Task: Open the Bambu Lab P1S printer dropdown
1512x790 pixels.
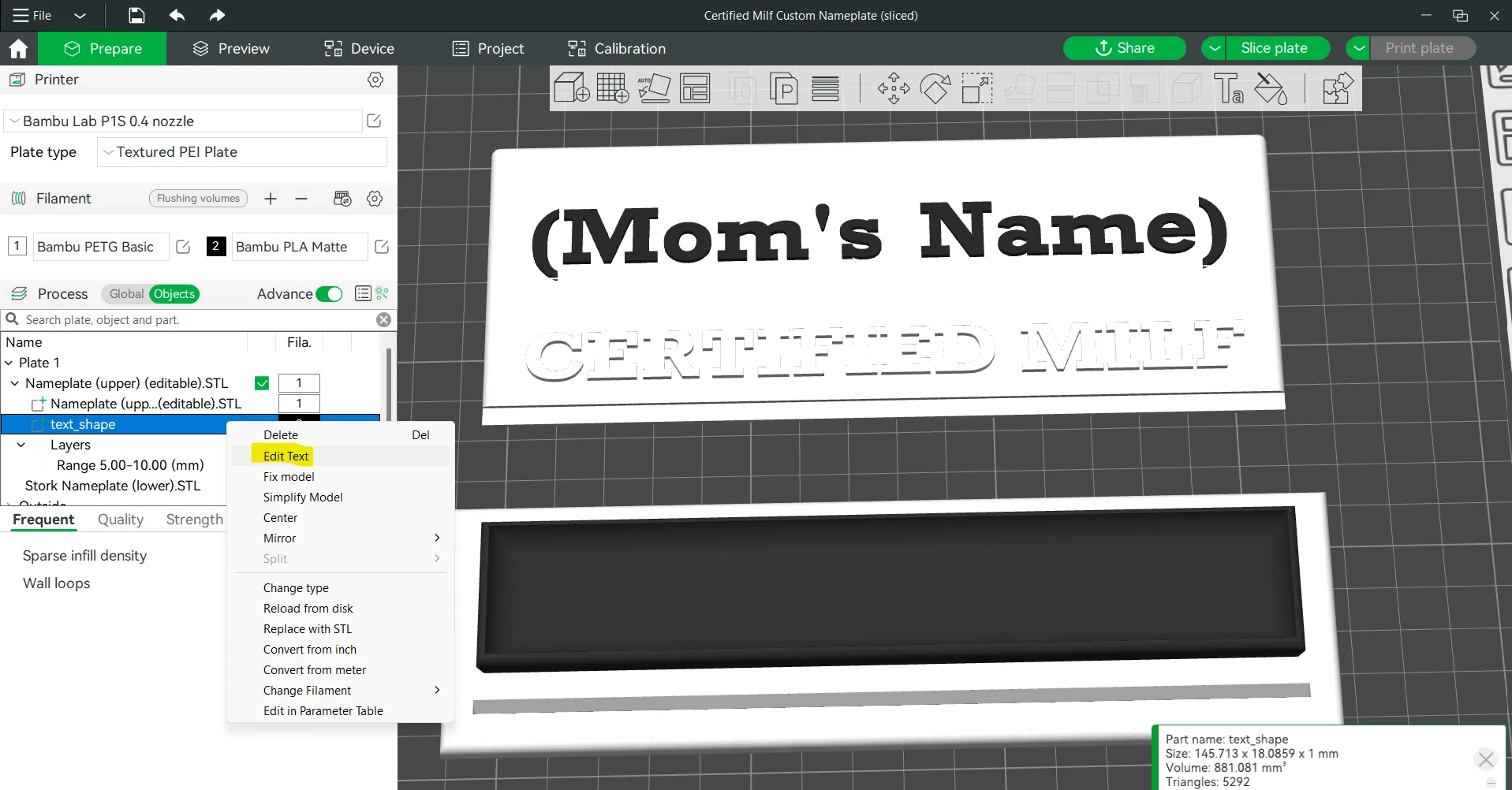Action: coord(183,121)
